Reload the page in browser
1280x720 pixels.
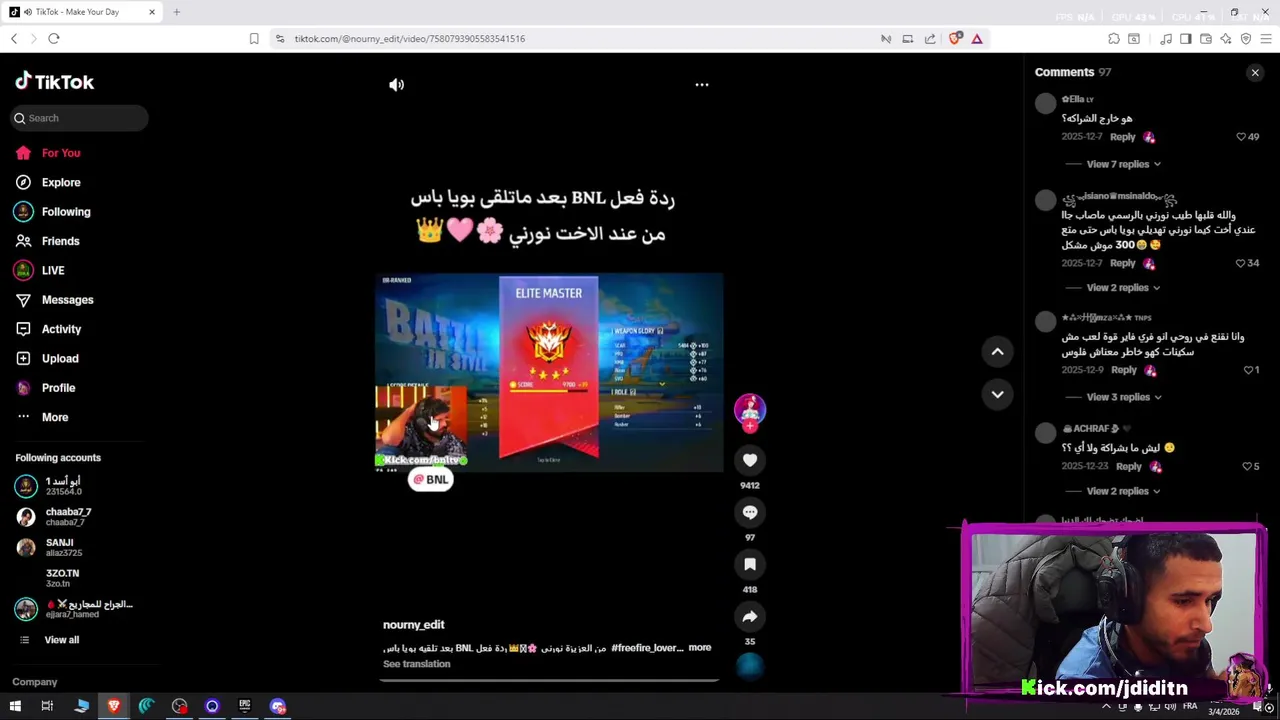pos(54,39)
